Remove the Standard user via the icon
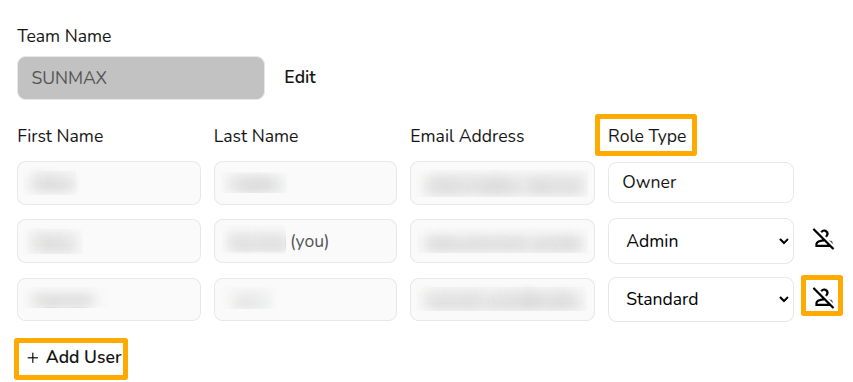Image resolution: width=853 pixels, height=382 pixels. (x=824, y=298)
